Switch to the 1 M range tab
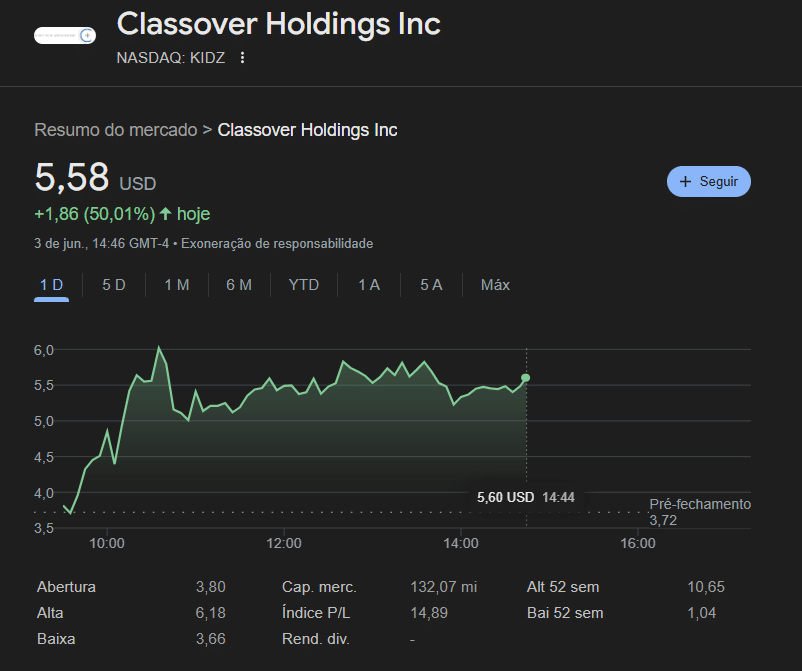This screenshot has height=671, width=802. click(176, 285)
